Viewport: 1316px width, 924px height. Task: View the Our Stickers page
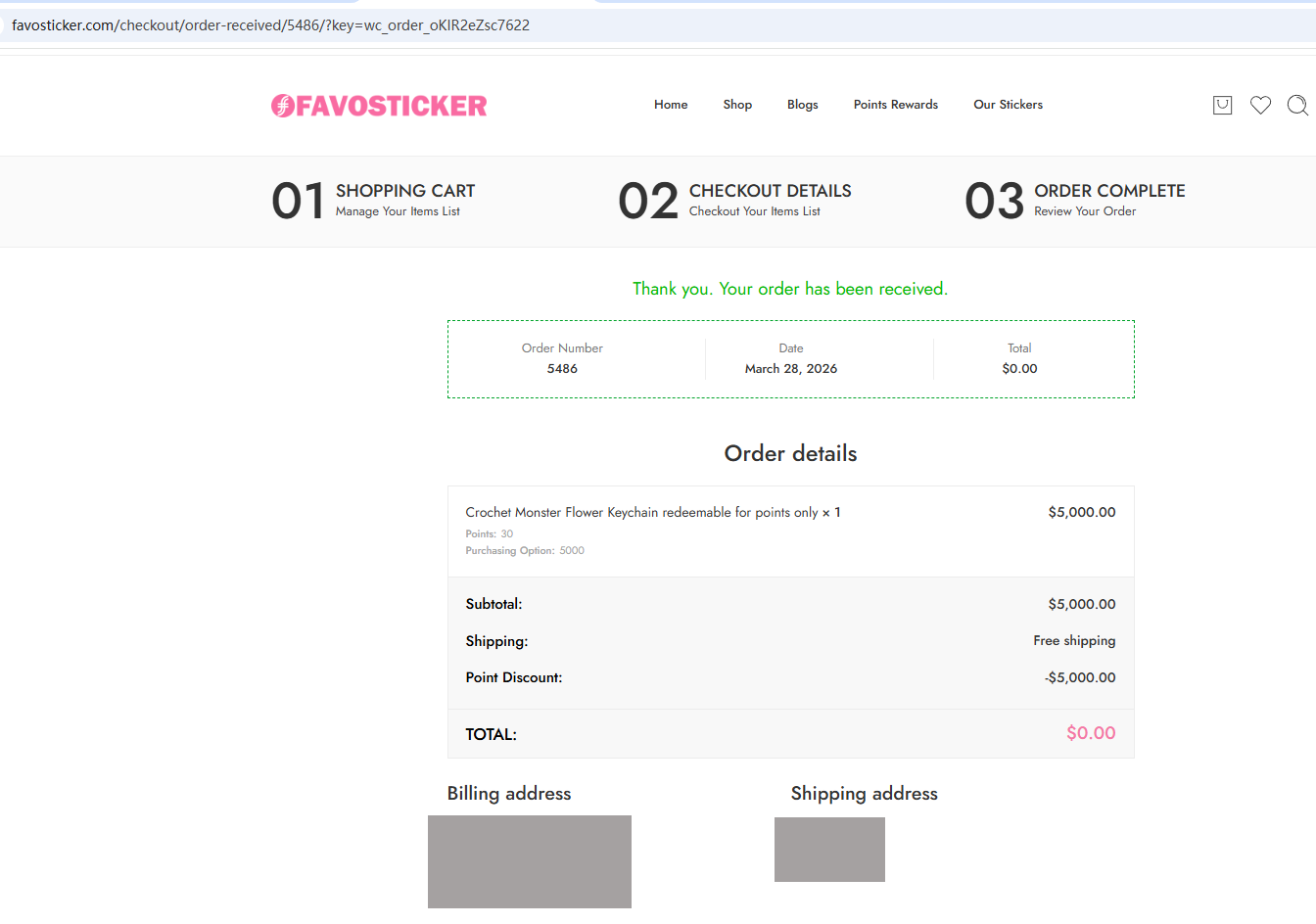1008,104
